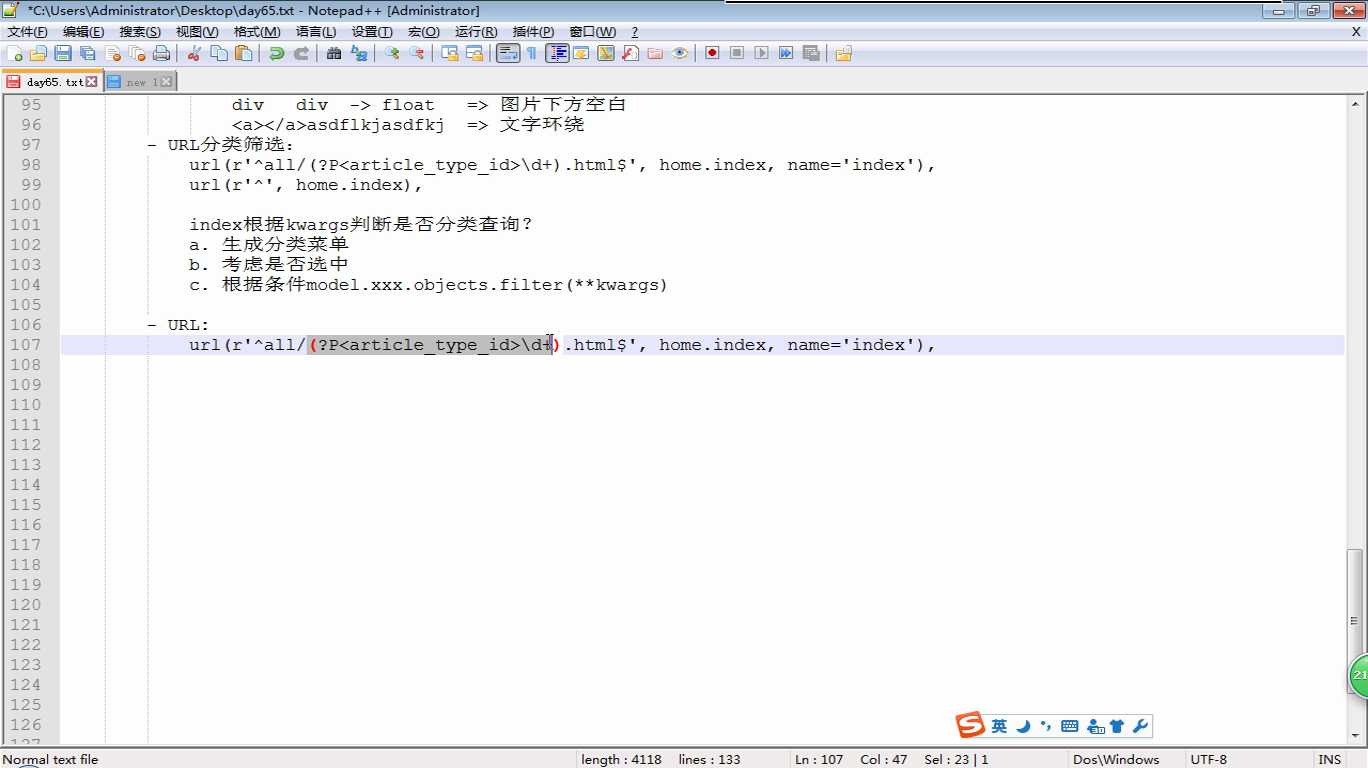
Task: Select the day65.txt tab
Action: pyautogui.click(x=54, y=82)
